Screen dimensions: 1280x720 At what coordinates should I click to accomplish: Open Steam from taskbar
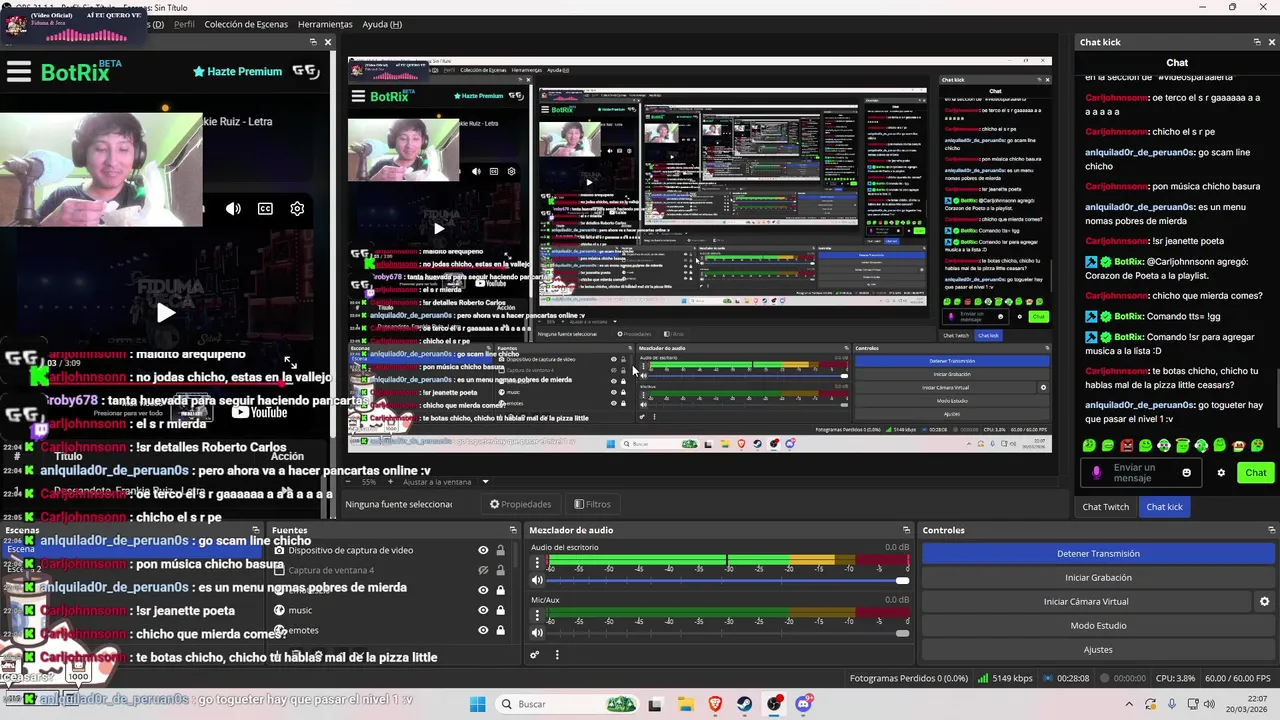click(745, 704)
